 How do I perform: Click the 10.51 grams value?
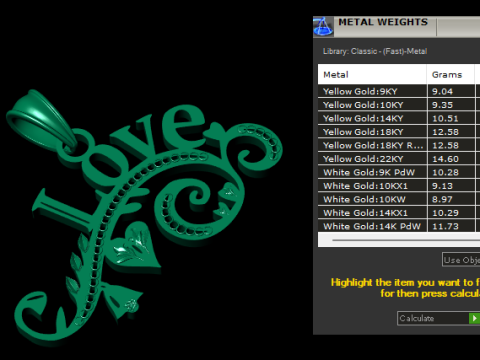[445, 118]
